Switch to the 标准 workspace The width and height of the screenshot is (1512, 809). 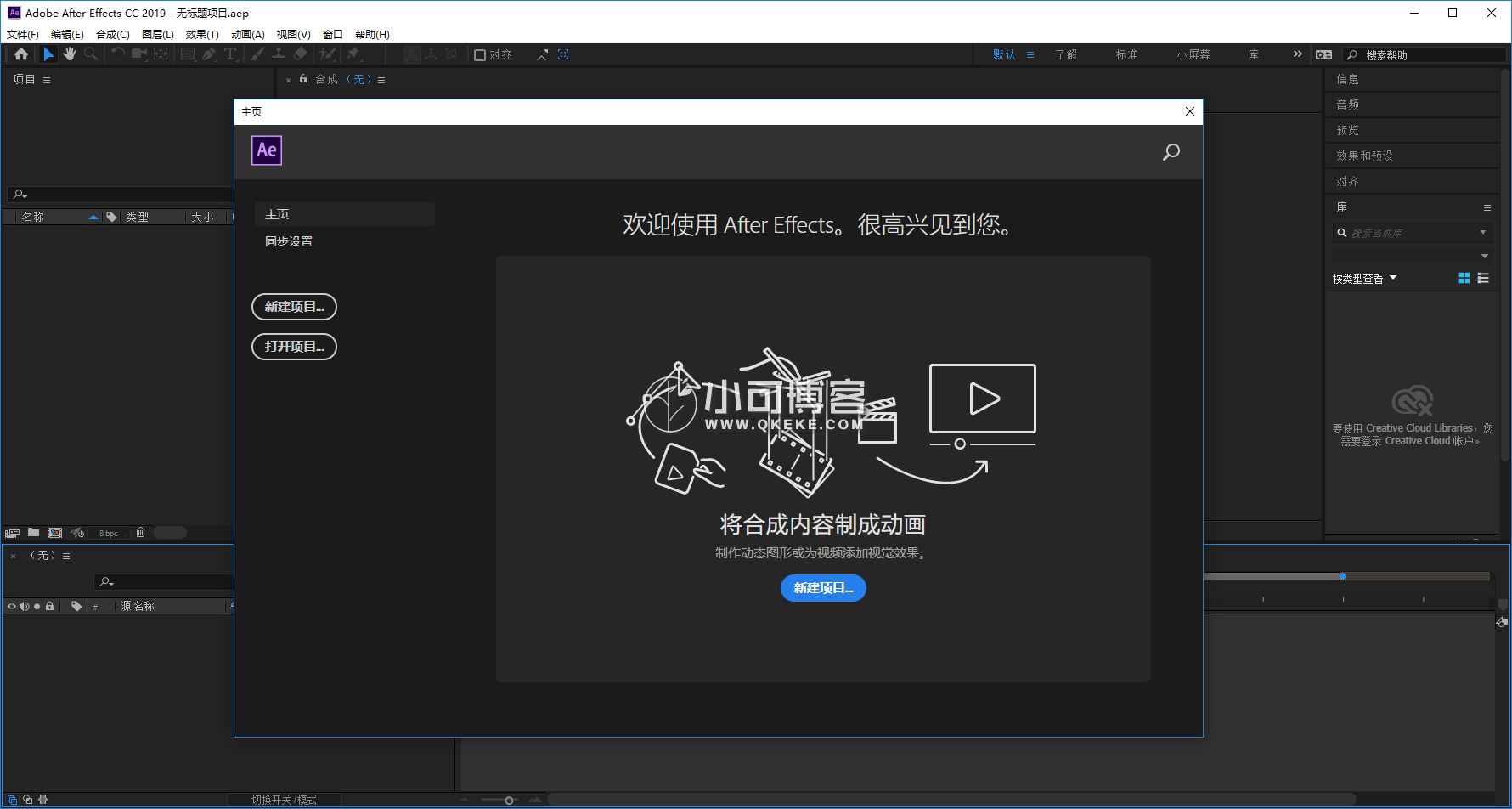pos(1127,54)
